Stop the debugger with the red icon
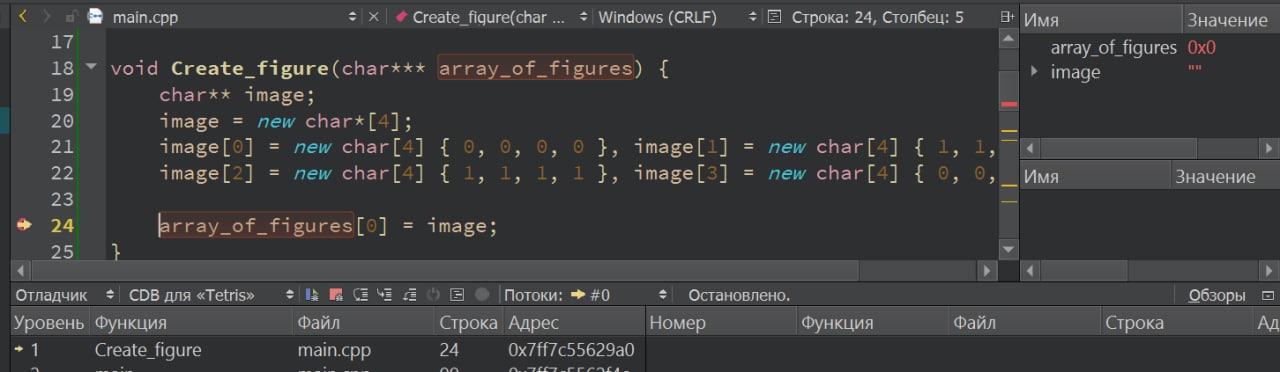 pyautogui.click(x=336, y=295)
